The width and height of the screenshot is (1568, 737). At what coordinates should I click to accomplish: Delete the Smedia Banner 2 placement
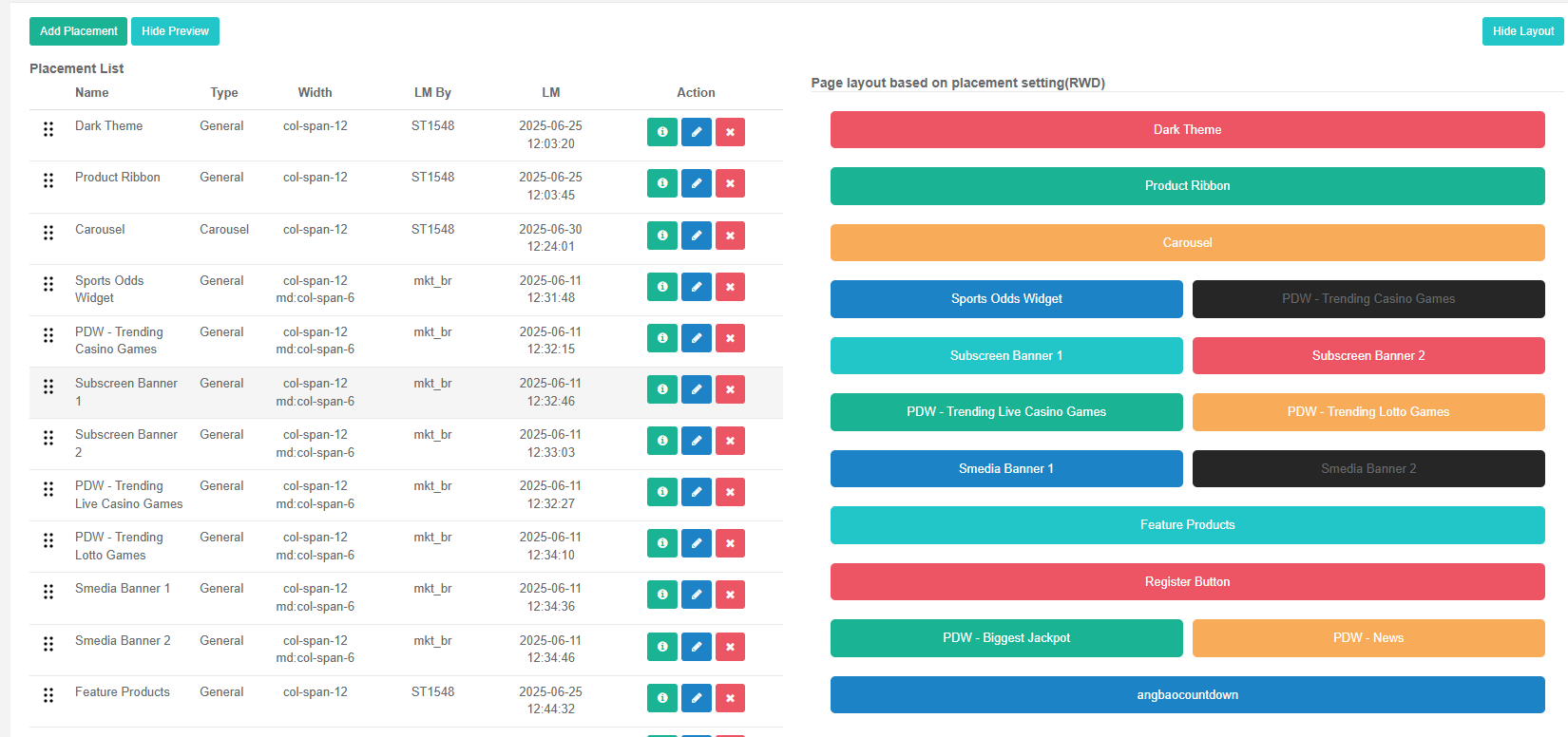click(730, 647)
